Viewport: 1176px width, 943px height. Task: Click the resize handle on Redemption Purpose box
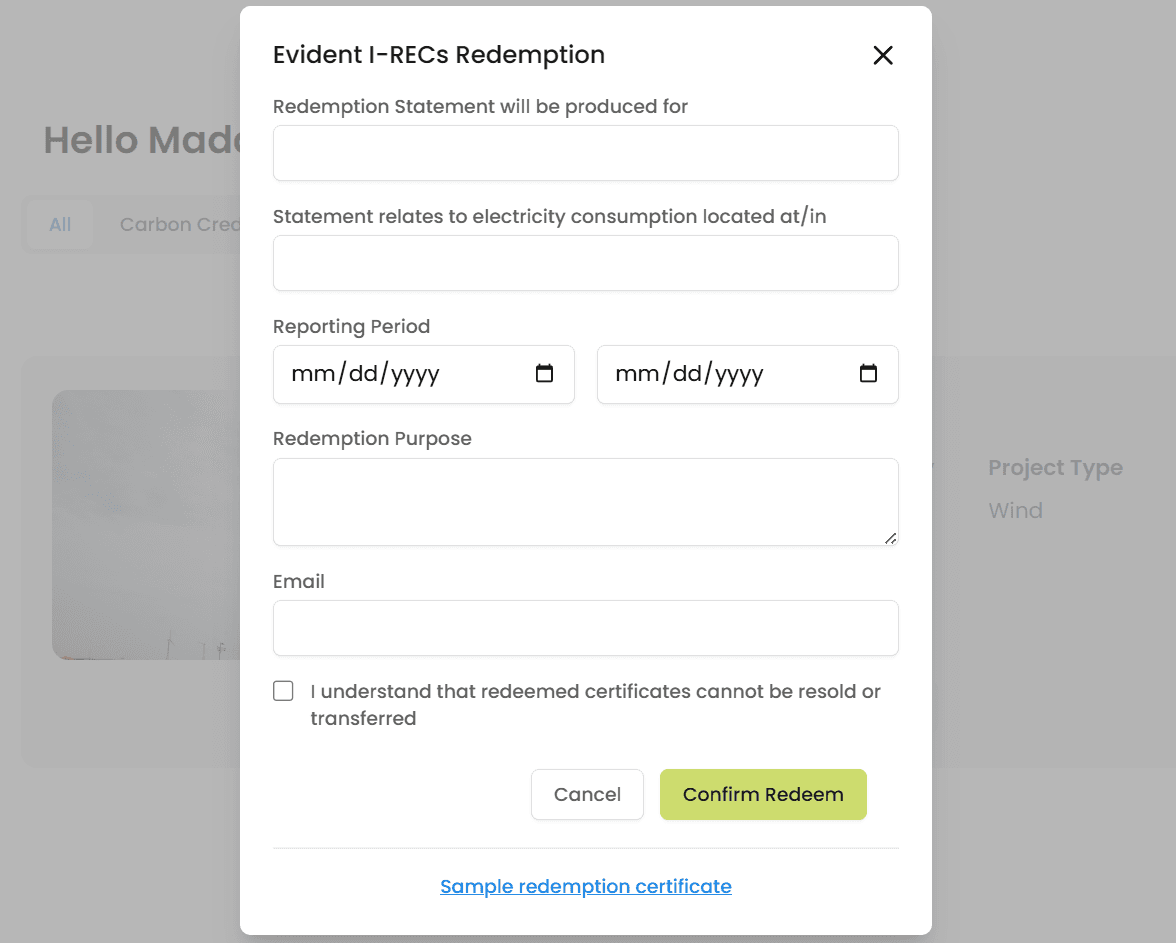[890, 540]
